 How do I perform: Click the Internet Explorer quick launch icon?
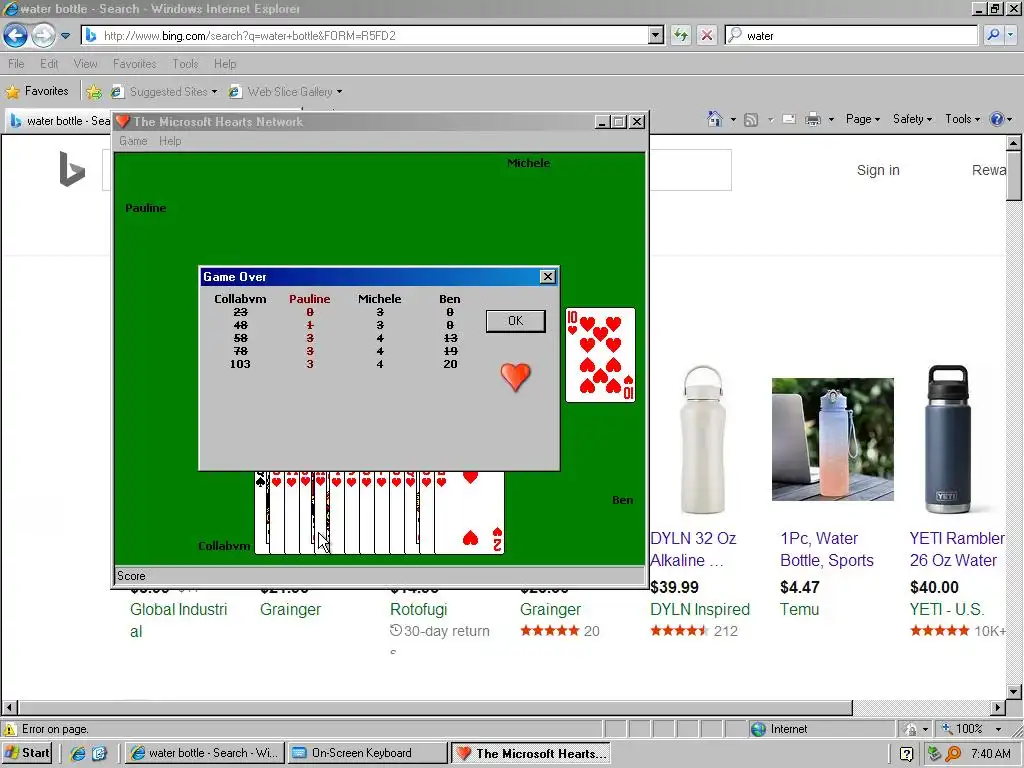click(x=78, y=753)
